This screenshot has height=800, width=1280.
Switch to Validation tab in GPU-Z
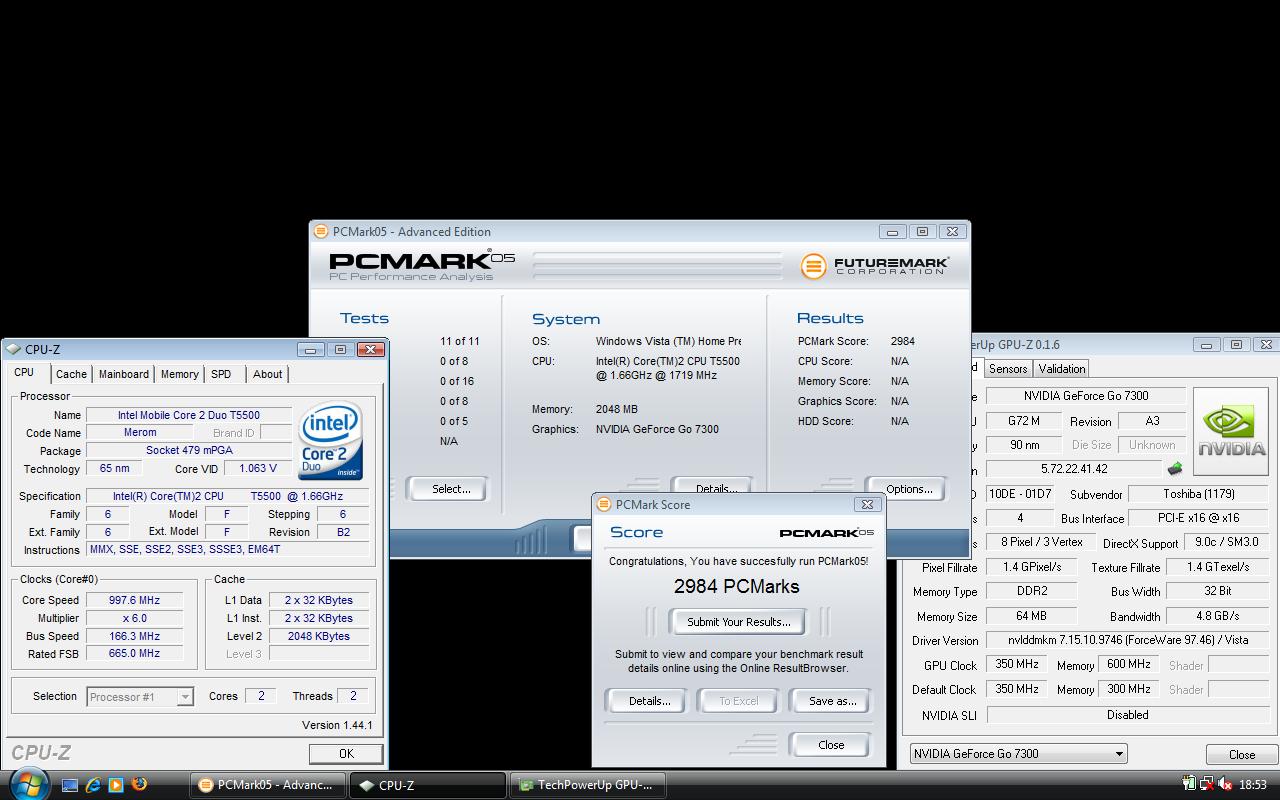(1062, 369)
